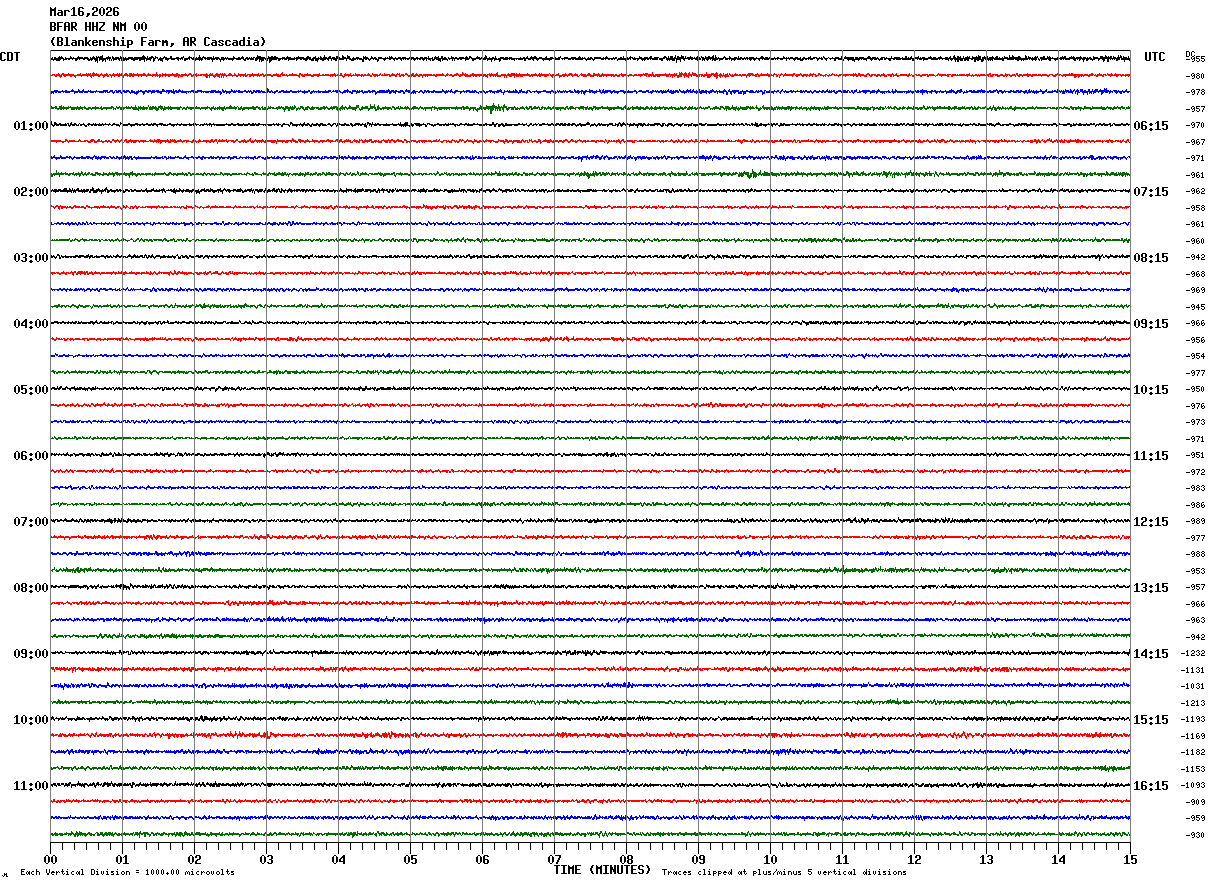Select the 03:00 CDT row label
Screen dimensions: 1210x886
click(x=31, y=258)
